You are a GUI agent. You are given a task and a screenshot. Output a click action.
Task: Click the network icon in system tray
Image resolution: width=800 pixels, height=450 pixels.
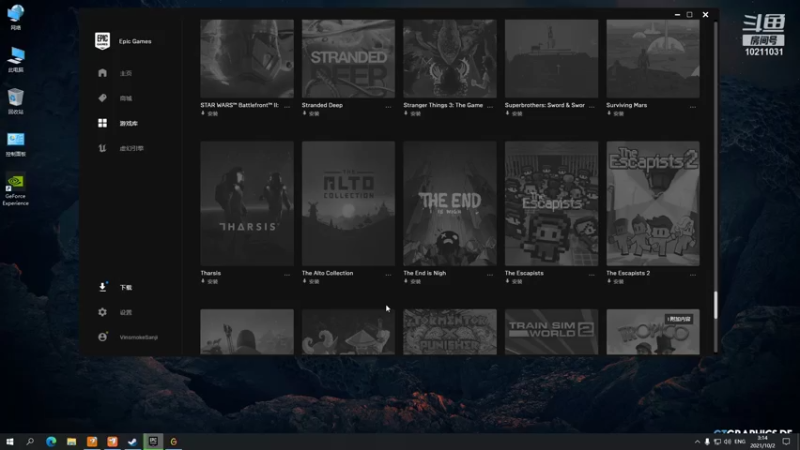point(717,441)
